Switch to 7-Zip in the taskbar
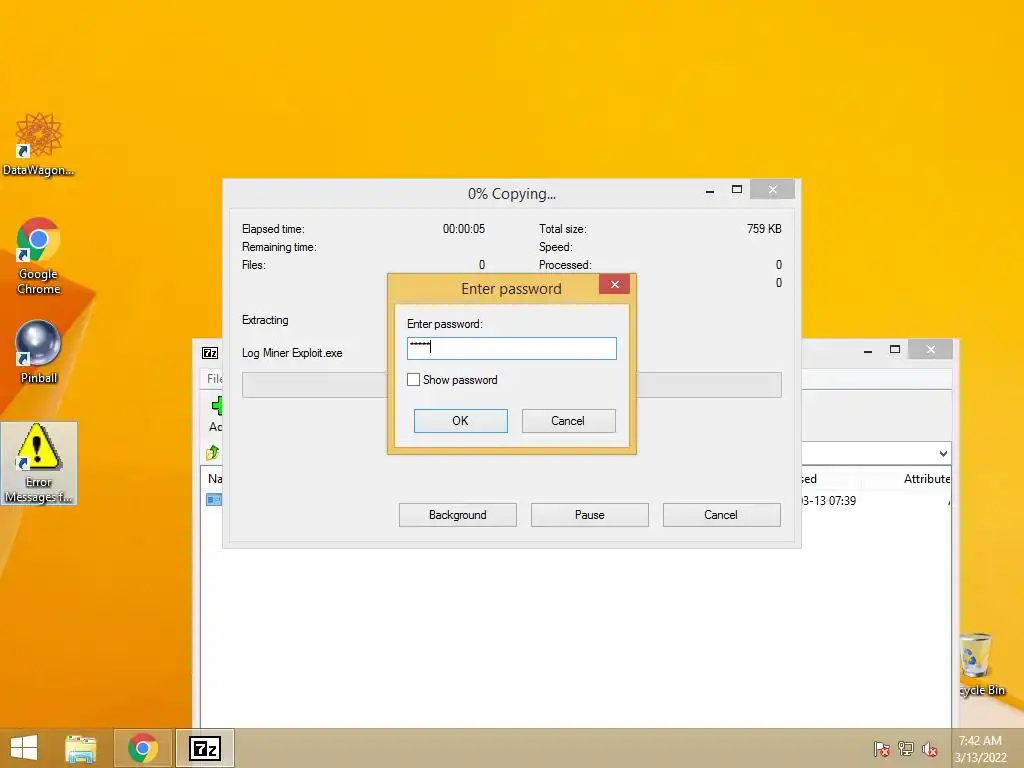The width and height of the screenshot is (1024, 768). [204, 748]
